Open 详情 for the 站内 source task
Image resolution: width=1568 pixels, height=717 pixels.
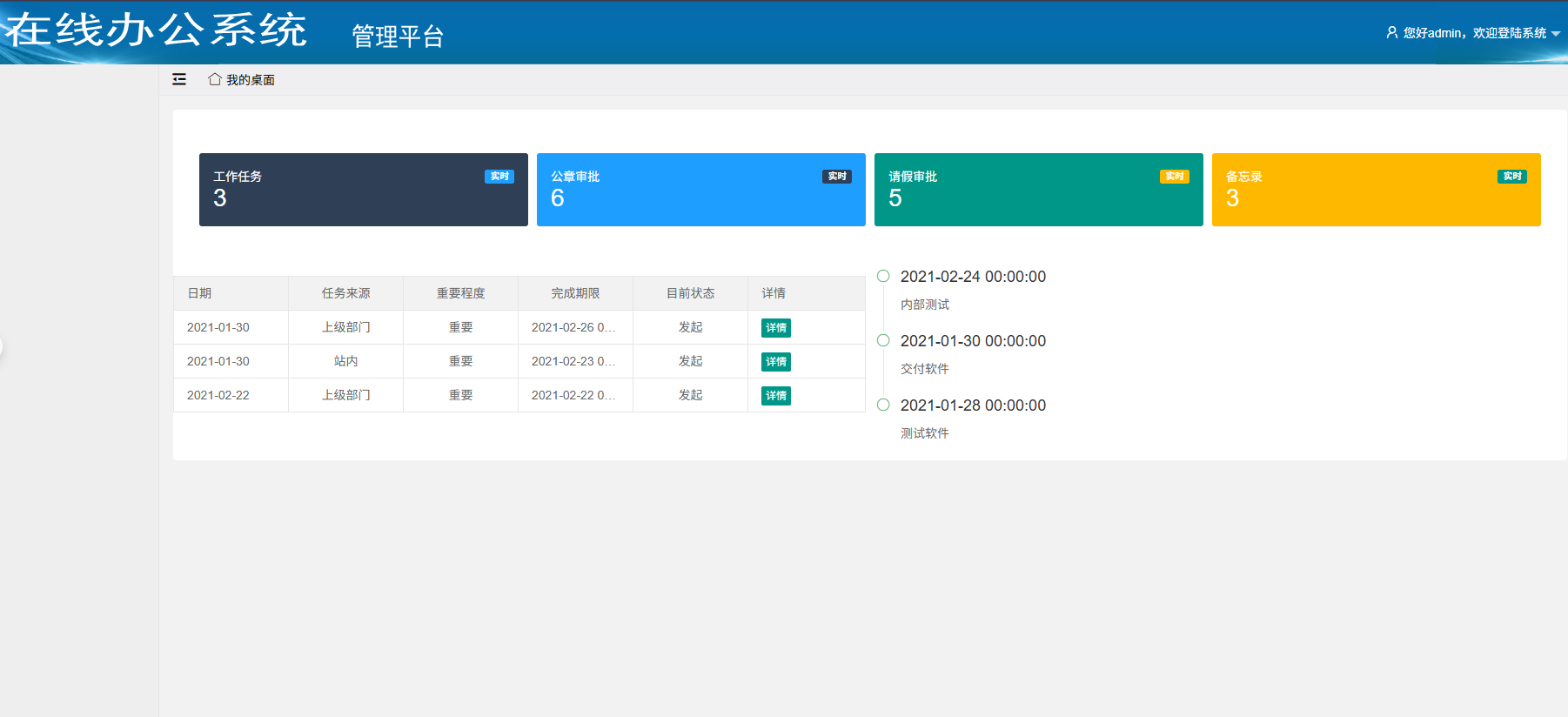click(x=775, y=362)
